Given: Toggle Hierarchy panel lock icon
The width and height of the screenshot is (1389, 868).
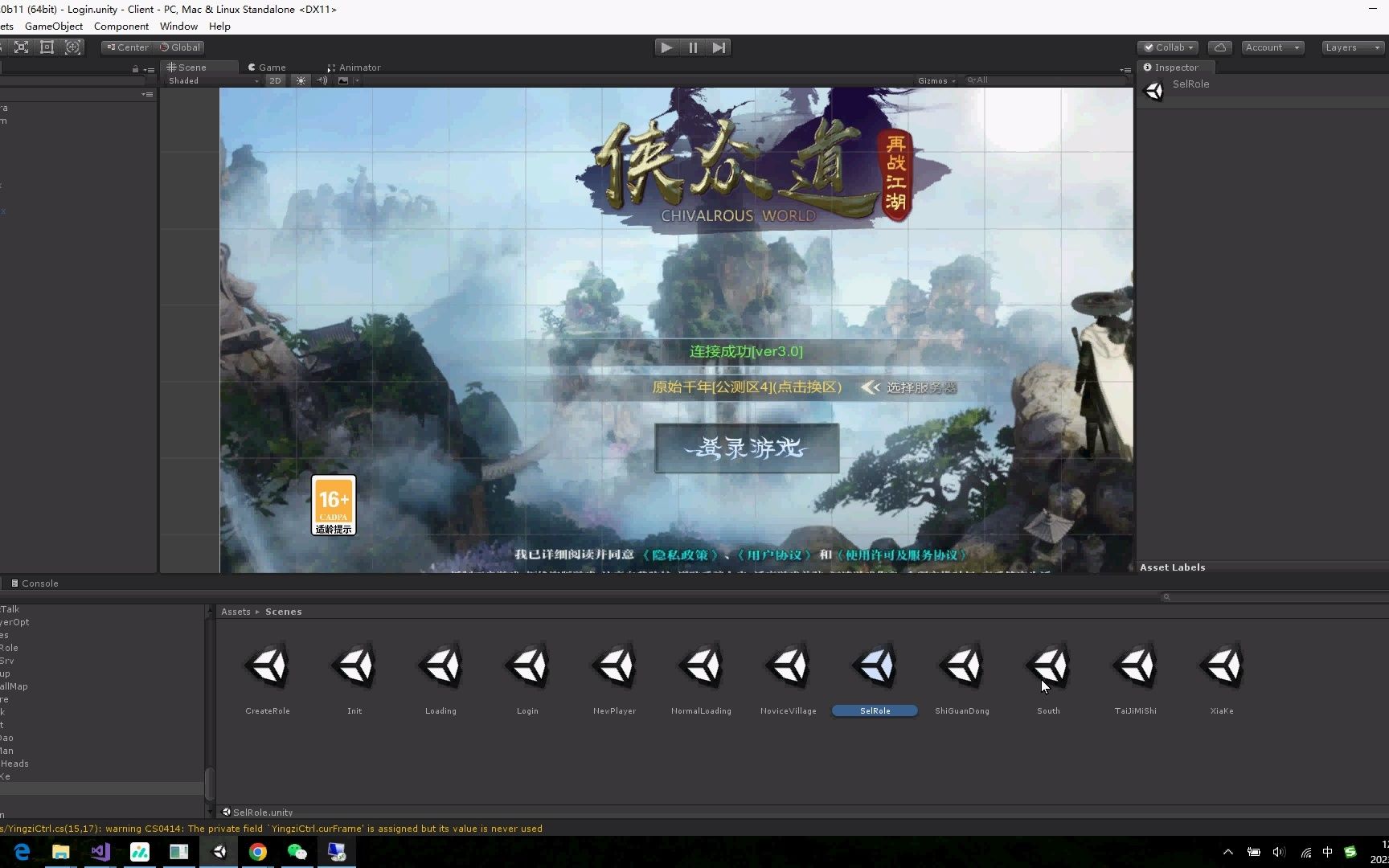Looking at the screenshot, I should 135,70.
